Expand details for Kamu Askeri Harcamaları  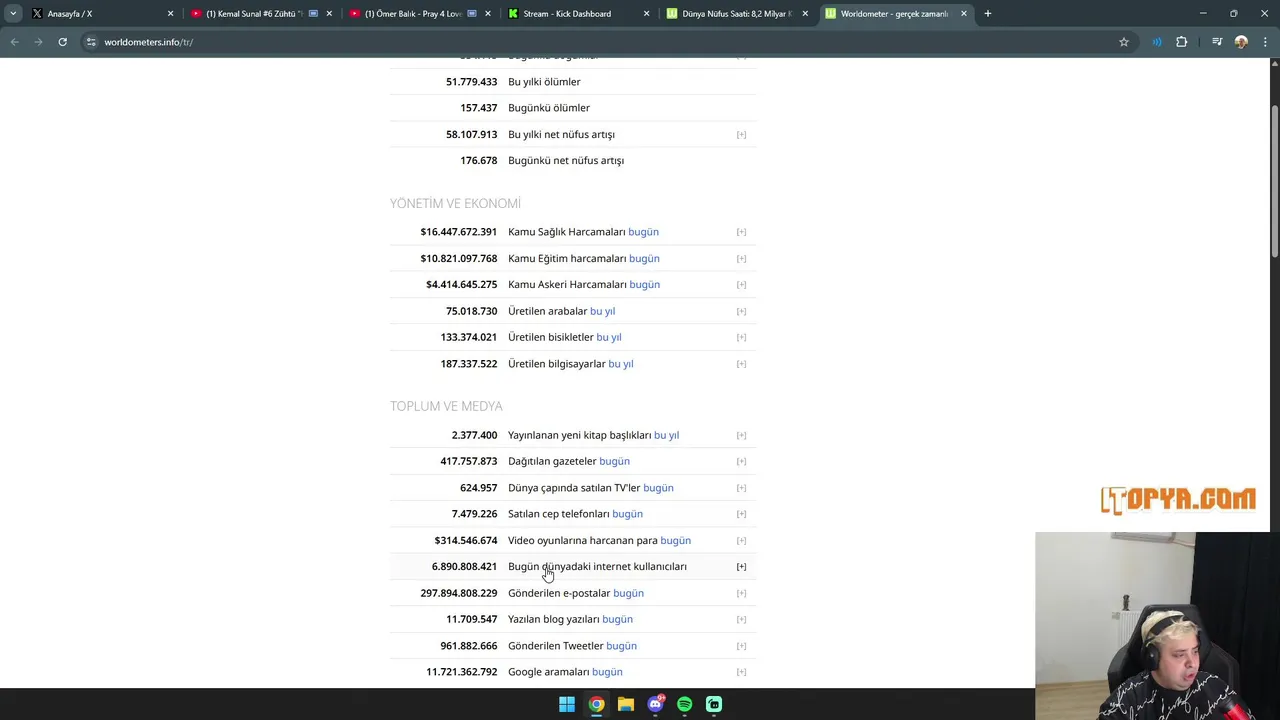pyautogui.click(x=741, y=285)
